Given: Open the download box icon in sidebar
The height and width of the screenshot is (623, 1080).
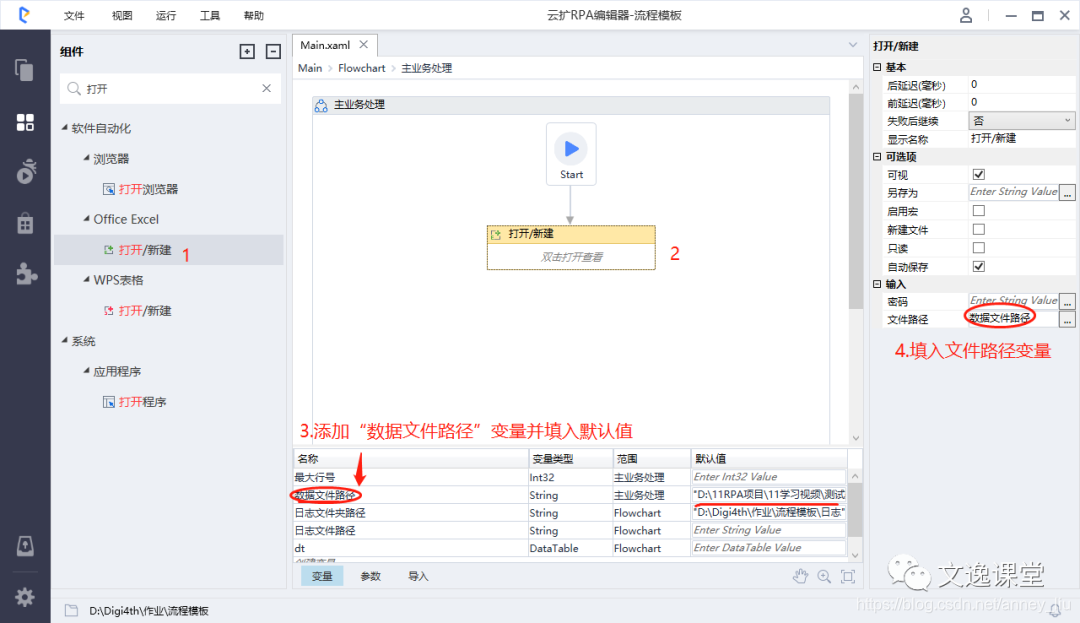Looking at the screenshot, I should click(x=25, y=546).
